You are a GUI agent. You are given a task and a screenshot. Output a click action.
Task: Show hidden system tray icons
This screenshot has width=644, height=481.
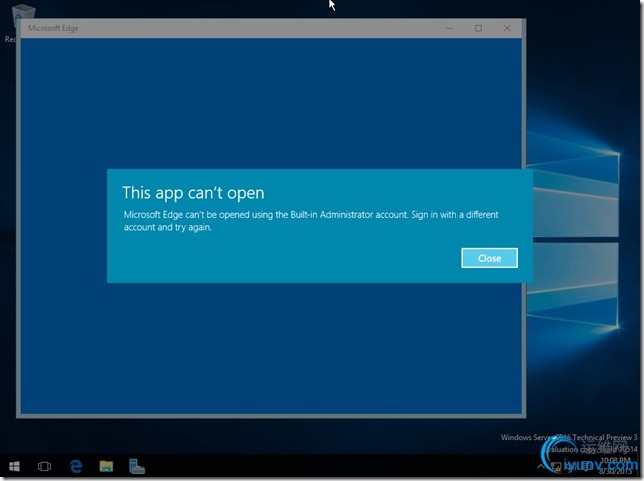point(541,466)
